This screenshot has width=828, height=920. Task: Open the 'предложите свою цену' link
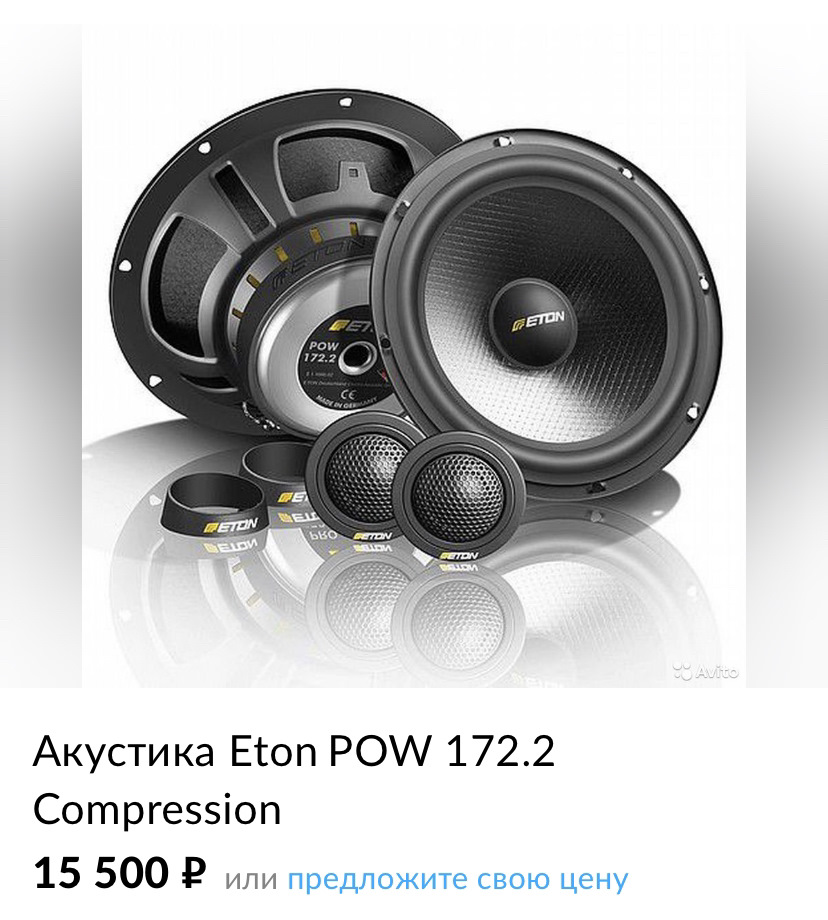pos(457,879)
